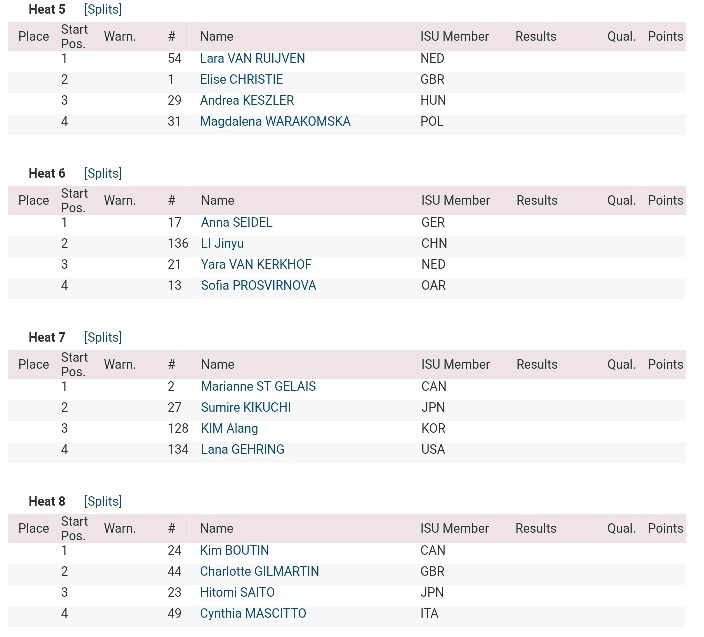The width and height of the screenshot is (704, 637).
Task: Open Lara VAN RUIJVEN skater profile
Action: point(252,58)
